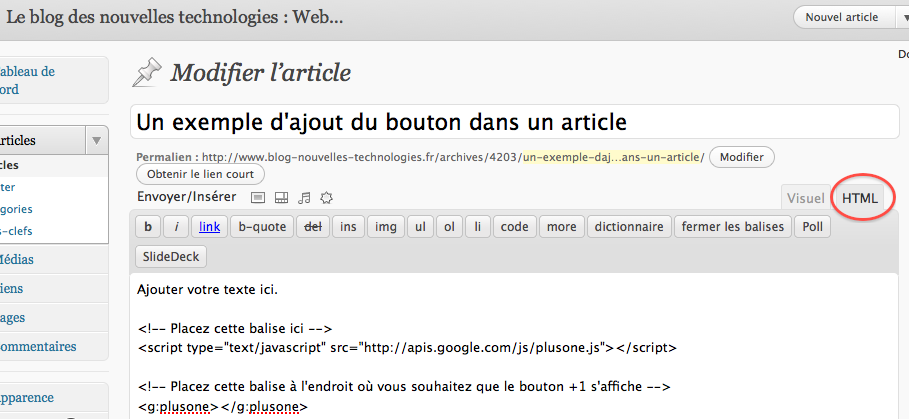Click the add video icon in the media row

pos(281,197)
